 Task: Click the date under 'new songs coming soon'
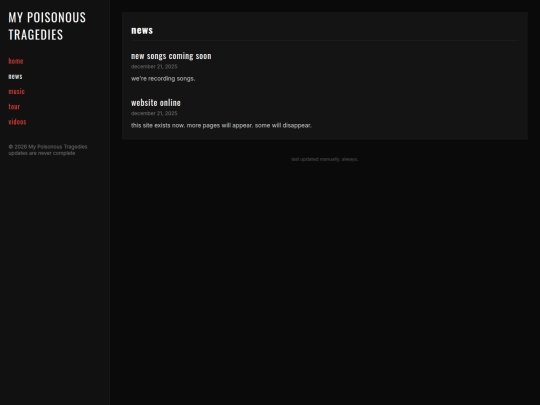pyautogui.click(x=154, y=66)
